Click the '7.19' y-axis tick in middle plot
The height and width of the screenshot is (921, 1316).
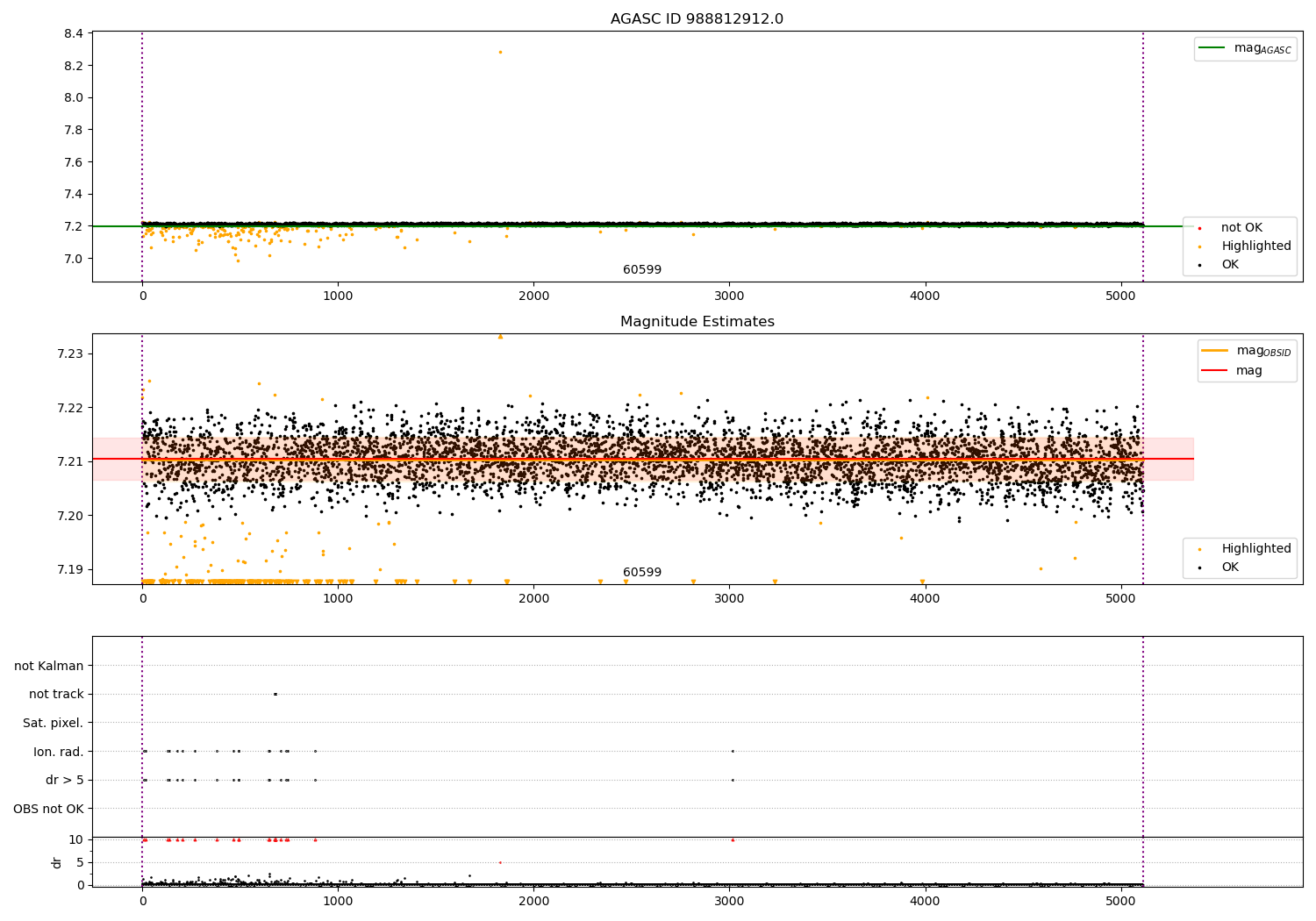(x=70, y=569)
